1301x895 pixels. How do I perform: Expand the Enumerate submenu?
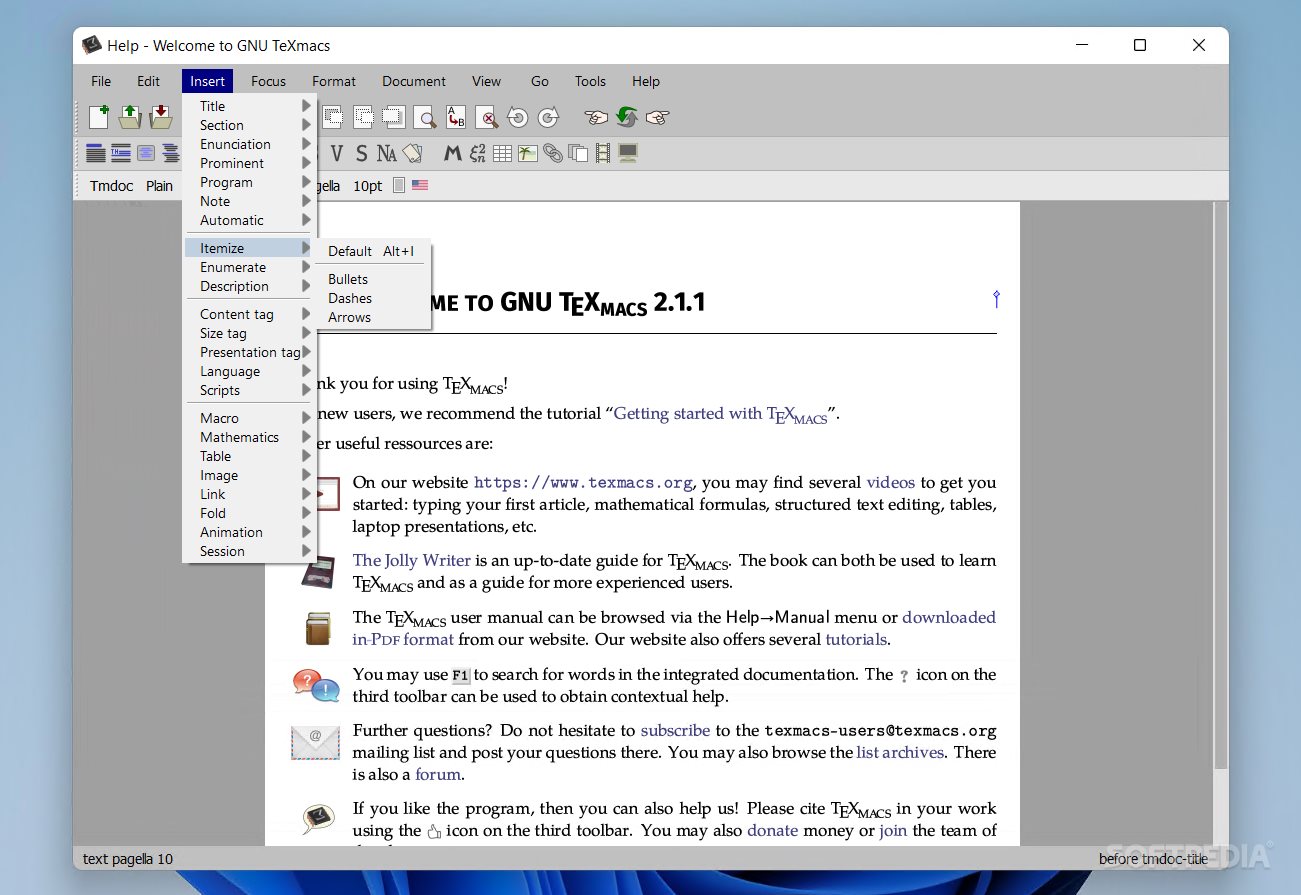click(250, 267)
